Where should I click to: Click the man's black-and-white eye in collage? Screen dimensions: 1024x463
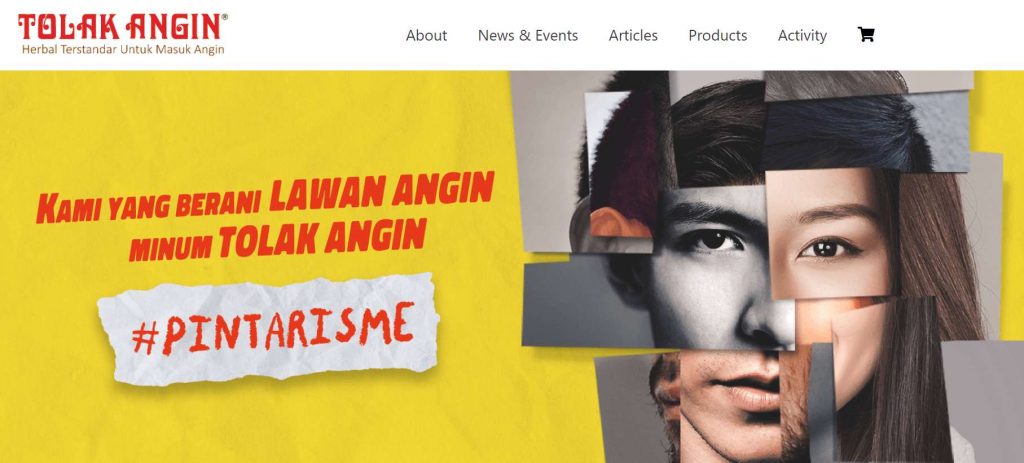(x=711, y=241)
